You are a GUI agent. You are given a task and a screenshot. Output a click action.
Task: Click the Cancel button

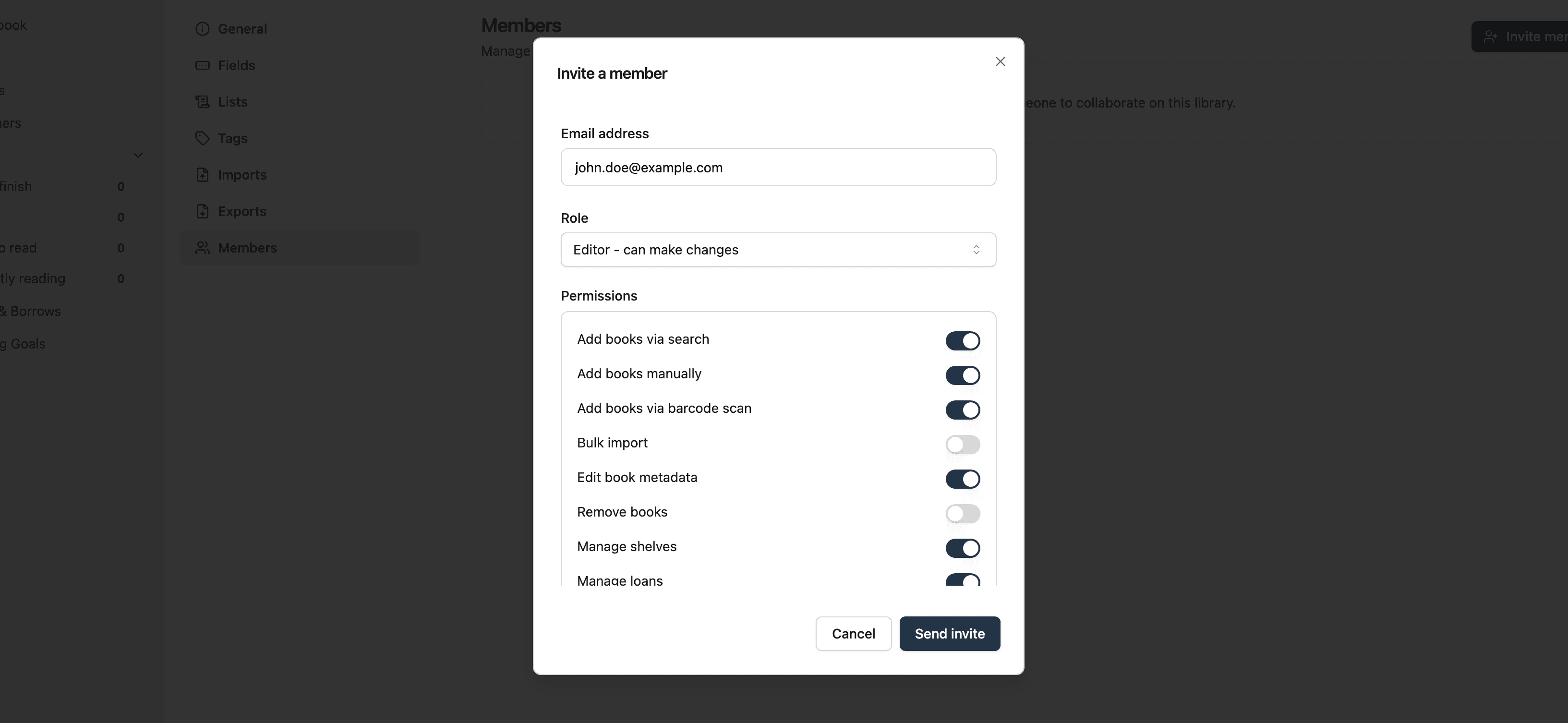(x=853, y=634)
